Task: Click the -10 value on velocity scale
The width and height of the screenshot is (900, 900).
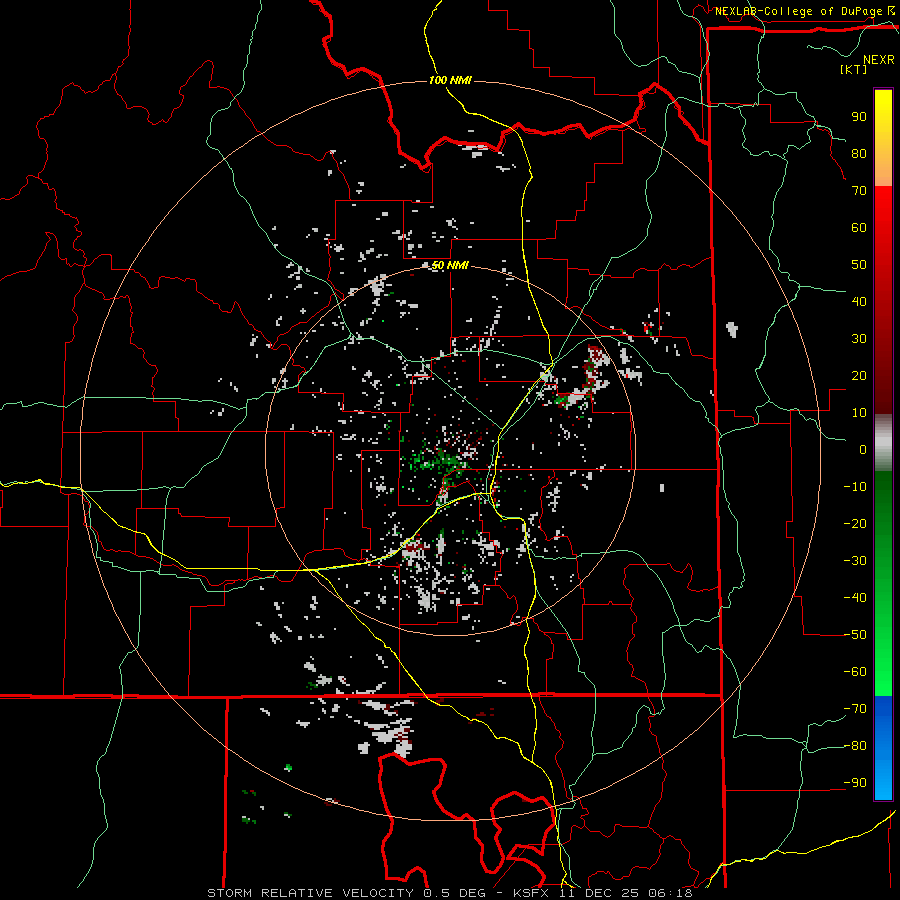Action: click(x=855, y=487)
